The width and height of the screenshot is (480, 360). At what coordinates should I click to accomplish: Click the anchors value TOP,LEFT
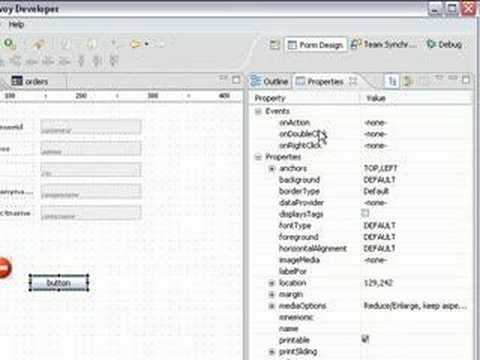click(381, 168)
